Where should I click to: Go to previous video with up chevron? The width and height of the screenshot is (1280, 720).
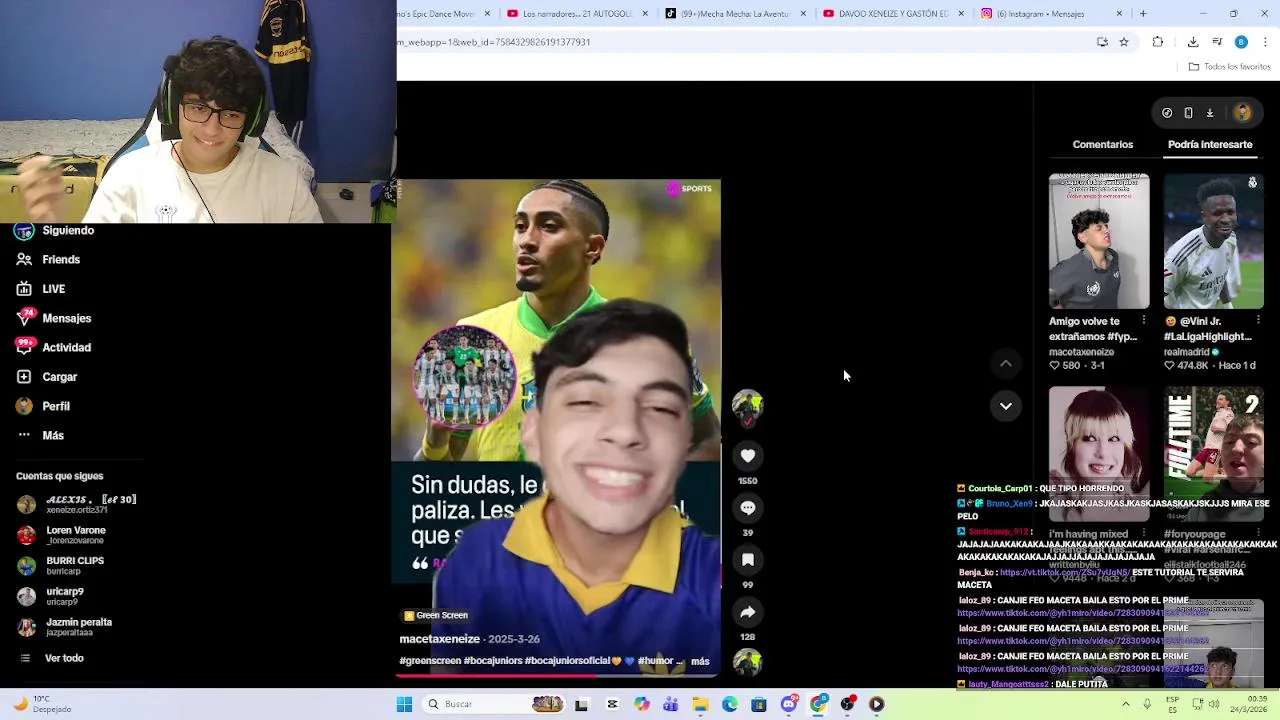[1005, 364]
